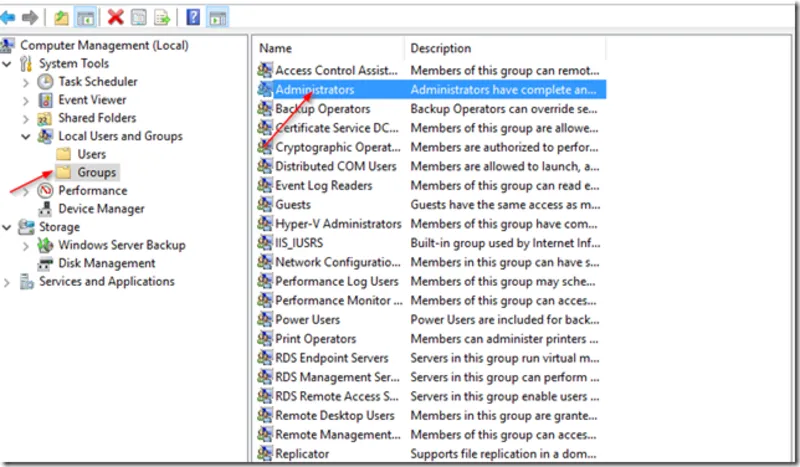The image size is (800, 467).
Task: Toggle the Show/Hide Console Tree button
Action: click(85, 17)
